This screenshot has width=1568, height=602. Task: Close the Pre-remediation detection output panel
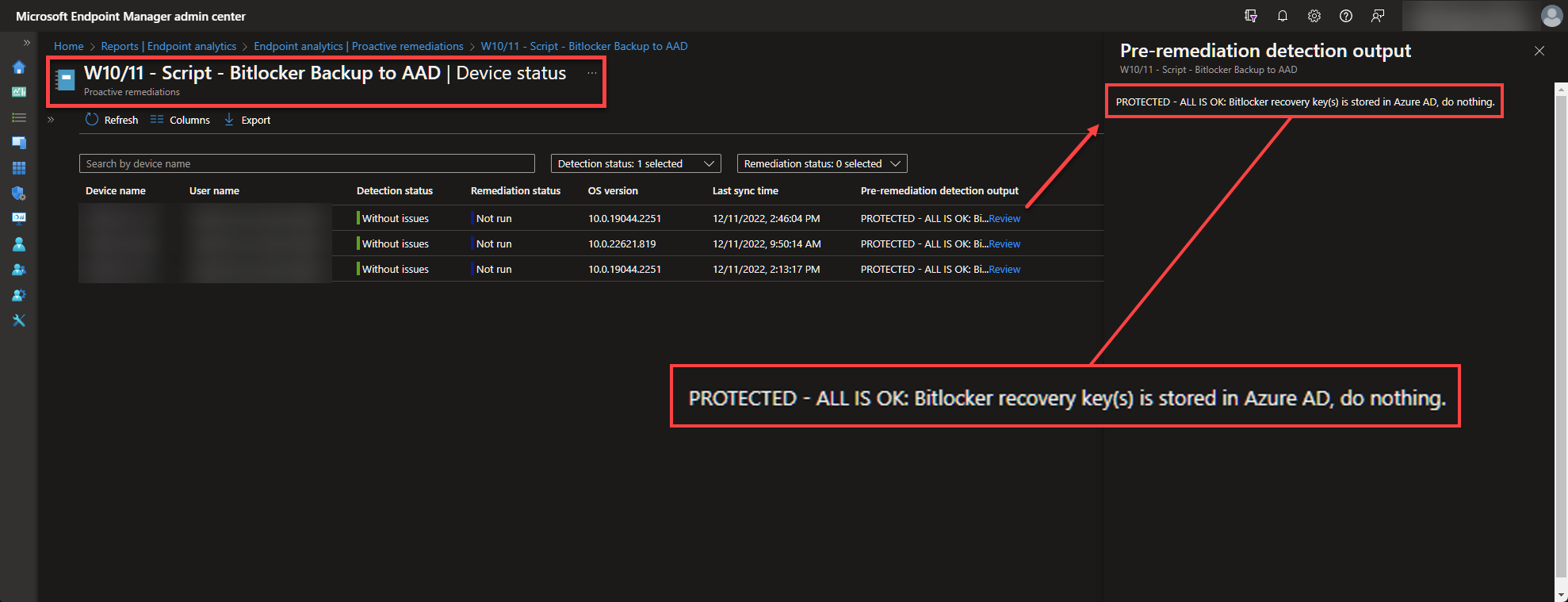1539,51
